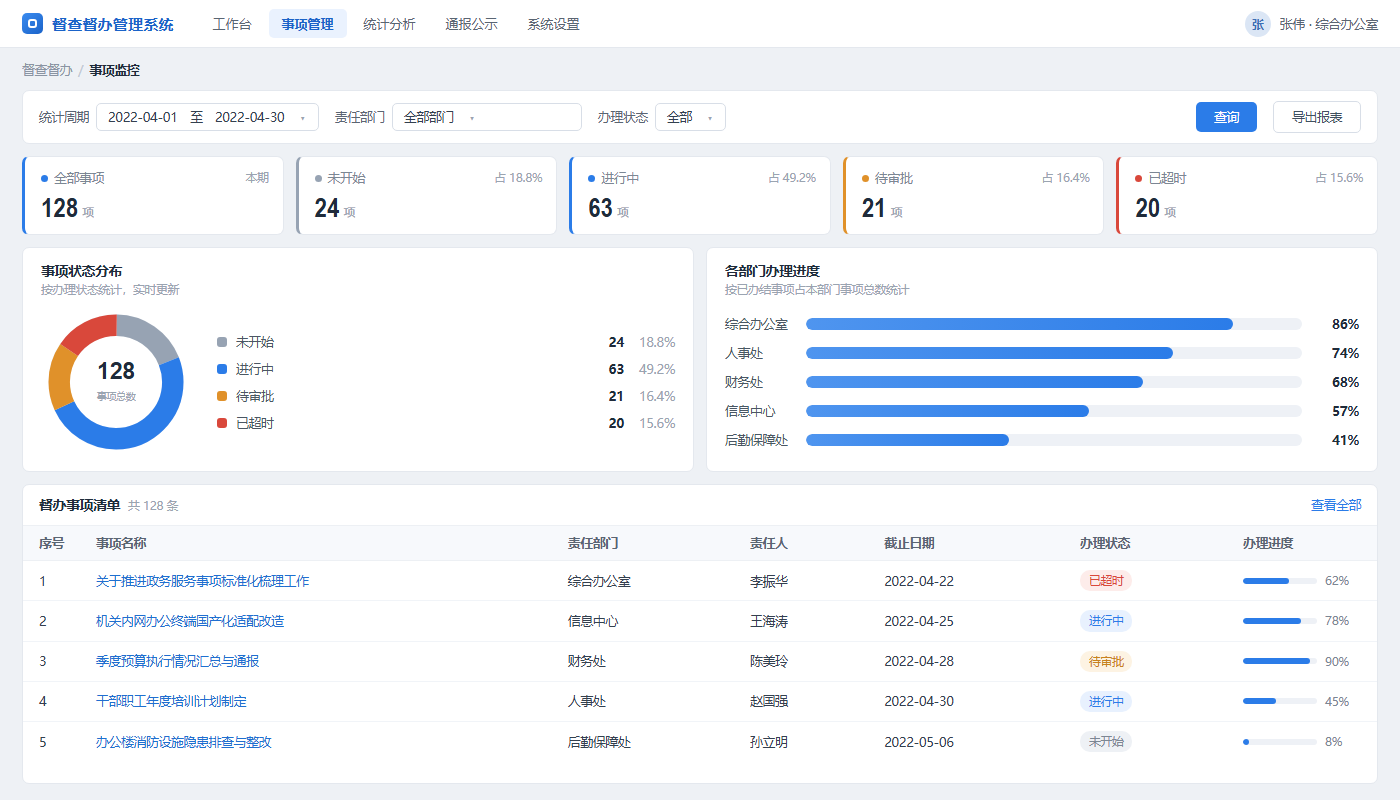1400x800 pixels.
Task: Click the 财务处 68% progress bar
Action: coord(1054,382)
